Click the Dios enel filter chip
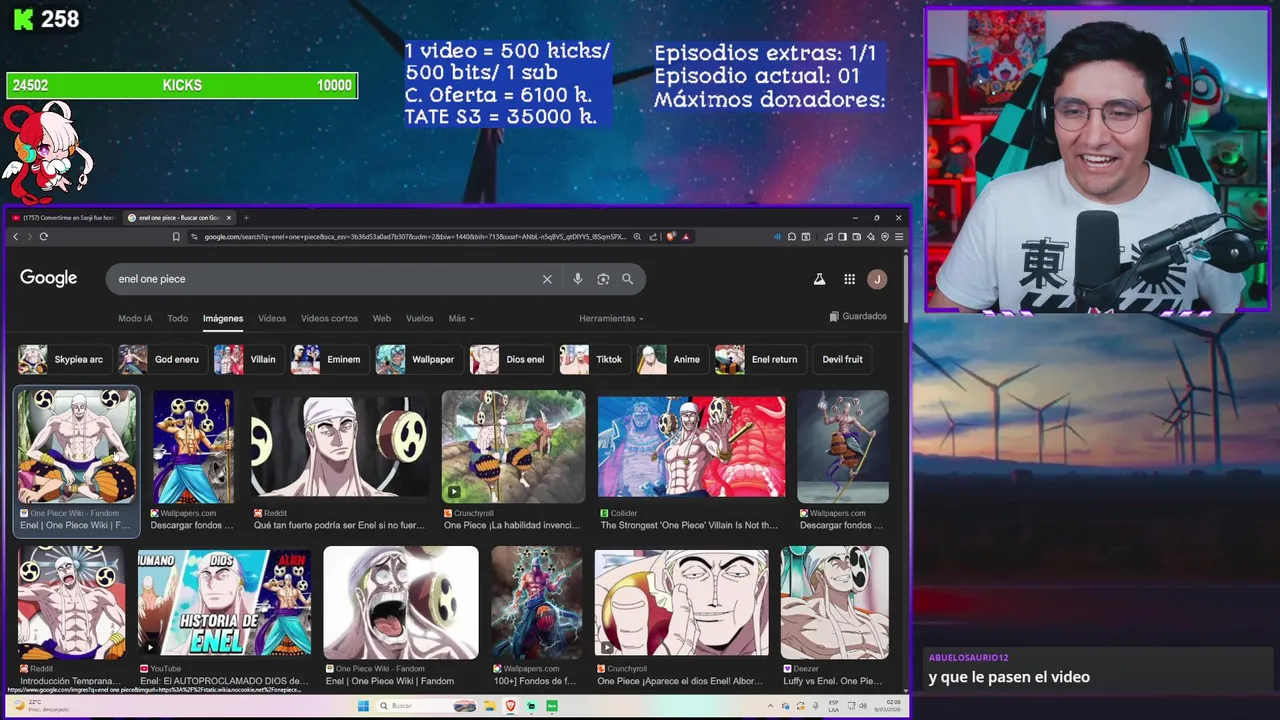1280x720 pixels. coord(510,359)
